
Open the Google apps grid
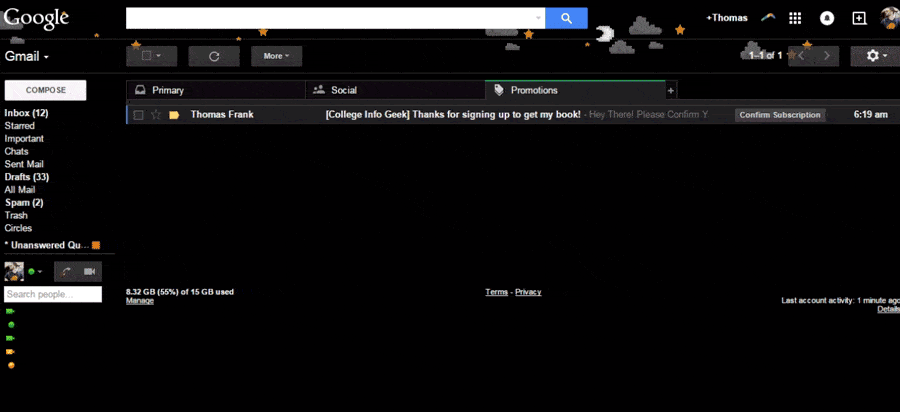(795, 18)
